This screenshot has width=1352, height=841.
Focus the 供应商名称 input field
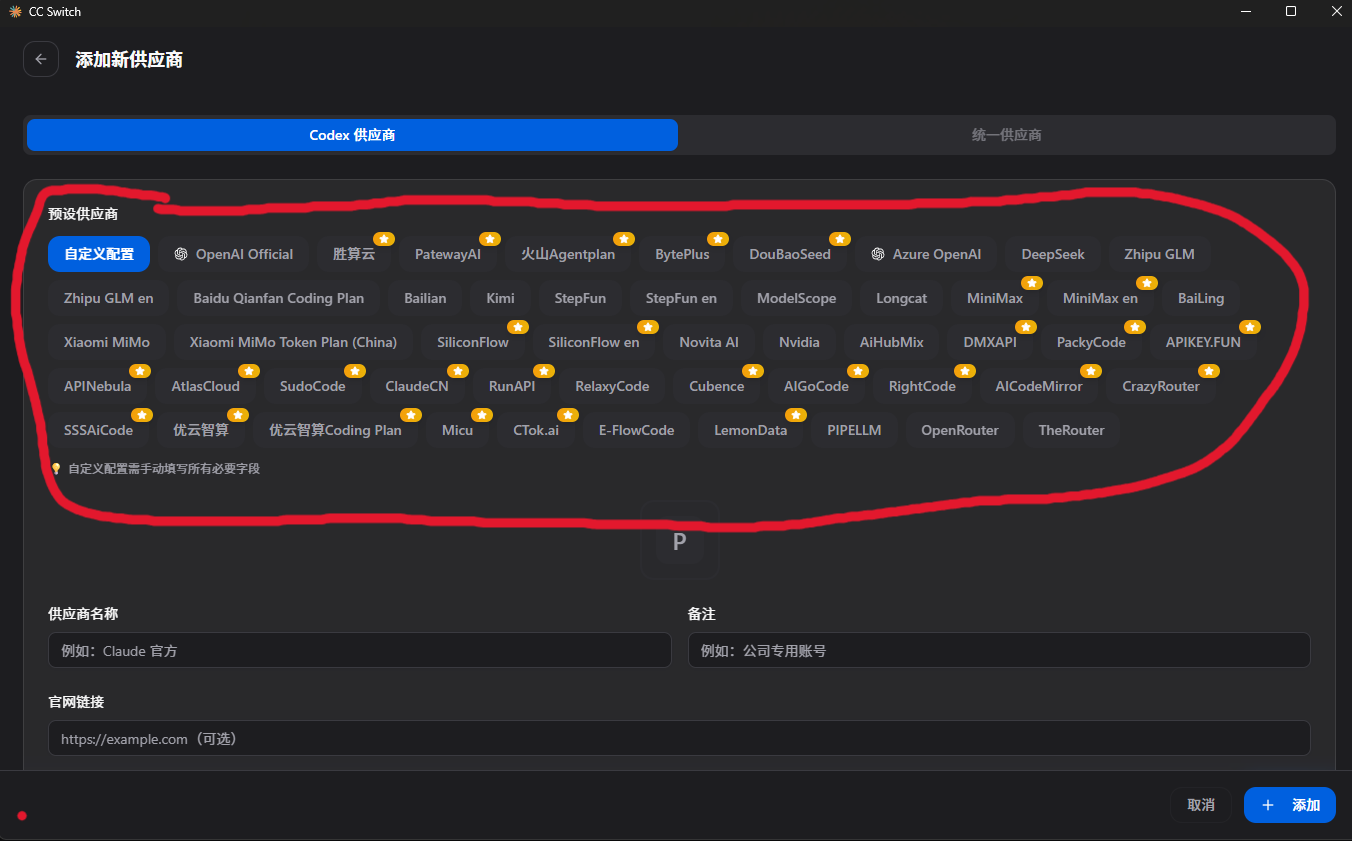[x=360, y=650]
